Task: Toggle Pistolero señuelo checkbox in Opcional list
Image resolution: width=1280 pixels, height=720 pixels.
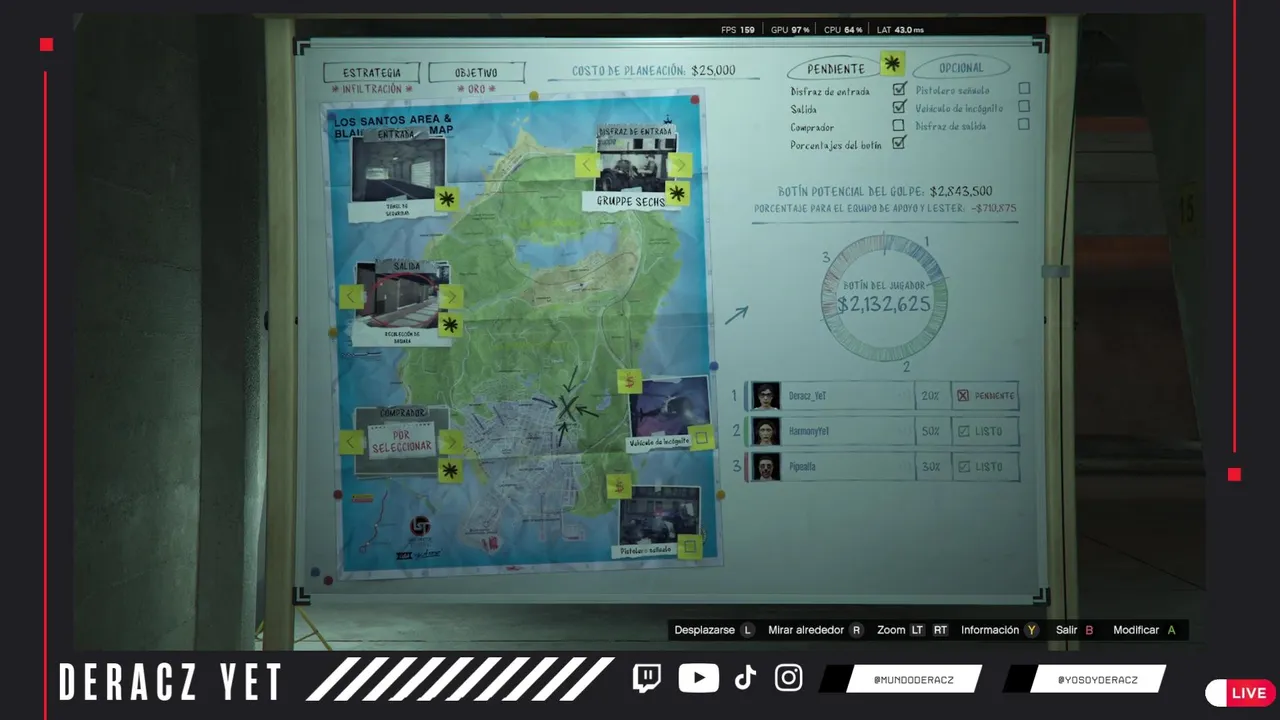Action: point(1024,88)
